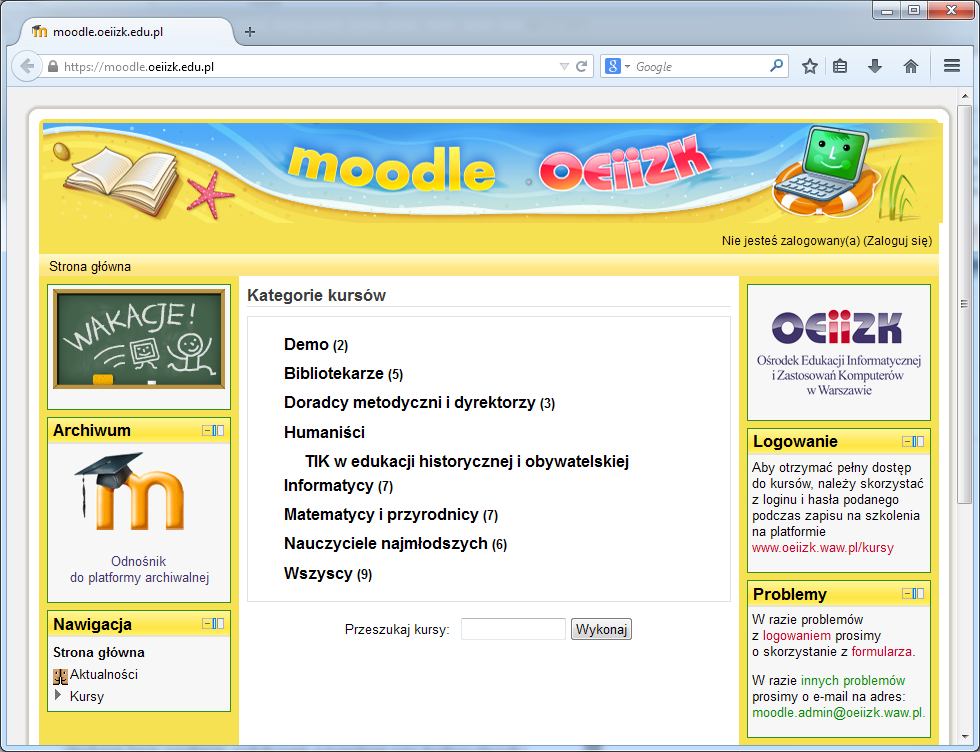The height and width of the screenshot is (752, 980).
Task: Click the moodle.admin@oeiizk.waw.pl email link
Action: (838, 713)
